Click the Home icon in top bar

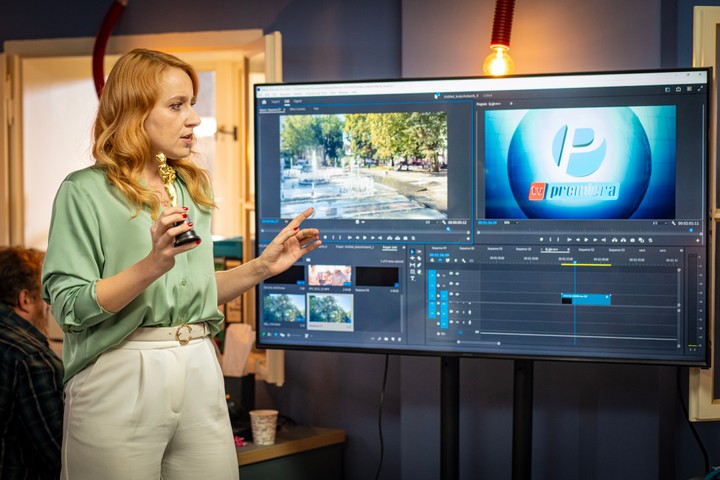tap(264, 101)
